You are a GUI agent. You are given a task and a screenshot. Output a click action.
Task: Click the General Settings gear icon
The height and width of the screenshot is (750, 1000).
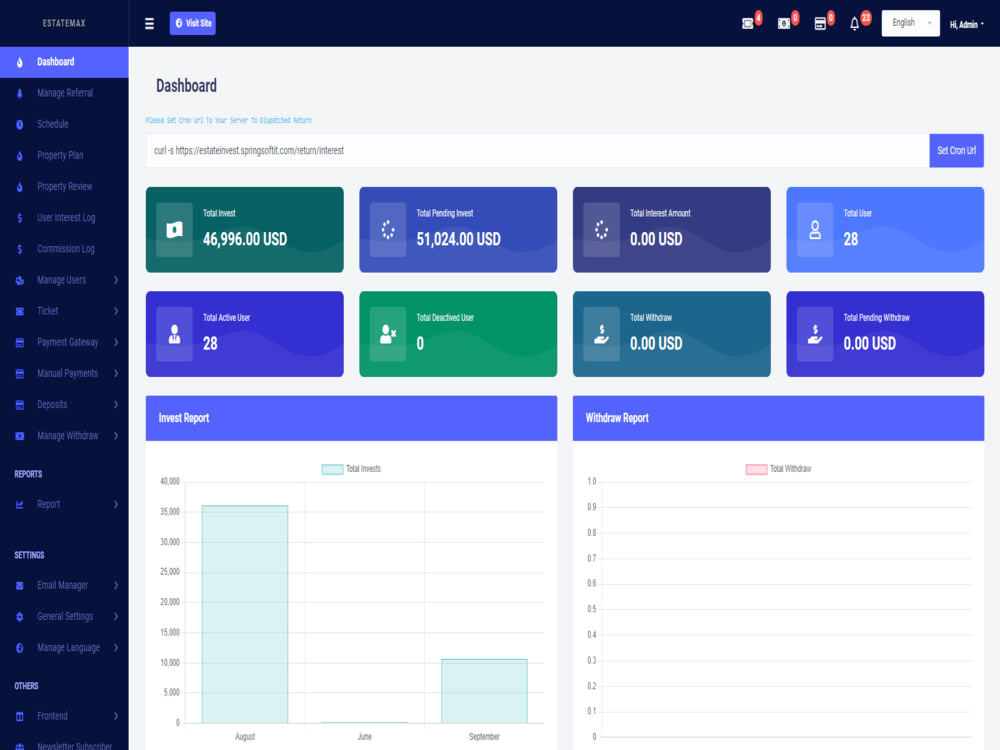(x=20, y=617)
